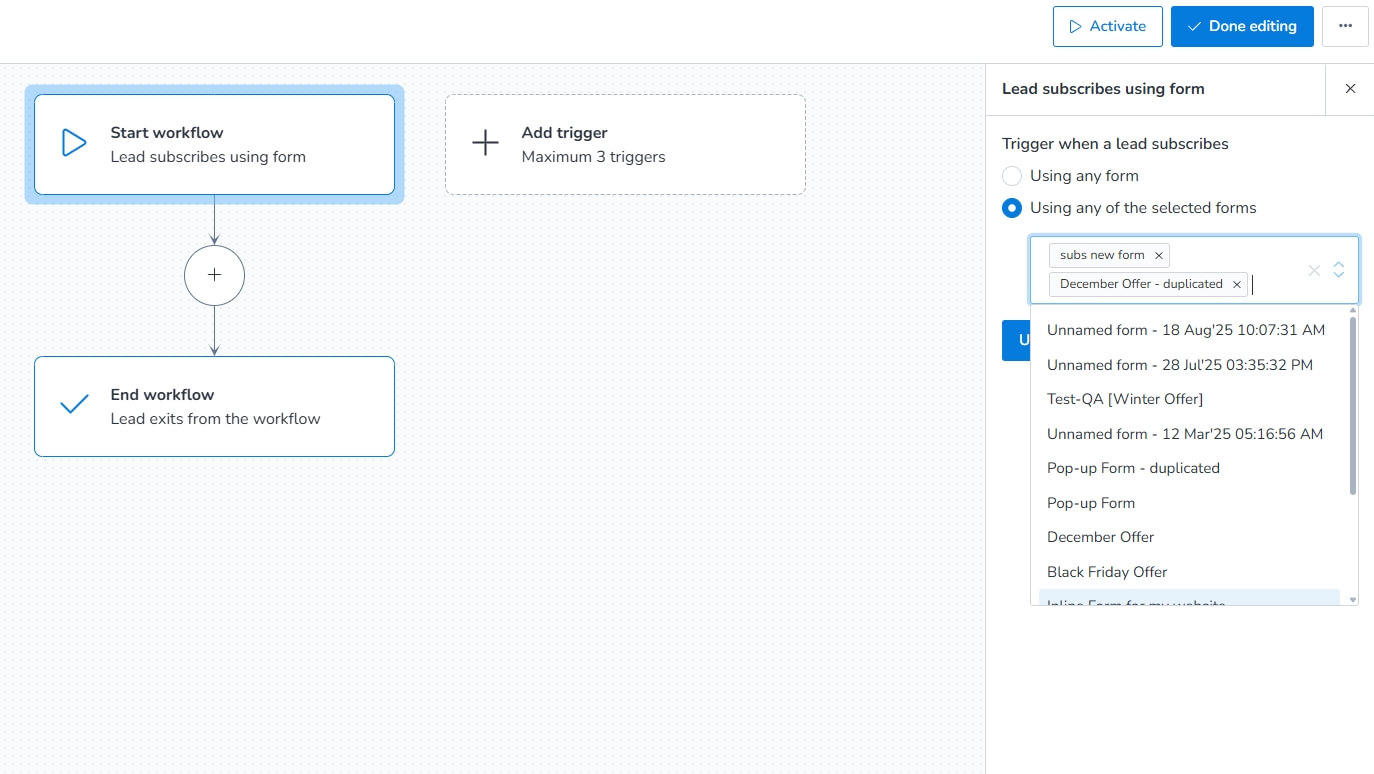Viewport: 1374px width, 774px height.
Task: Toggle the form dropdown chevron arrows
Action: tap(1339, 270)
